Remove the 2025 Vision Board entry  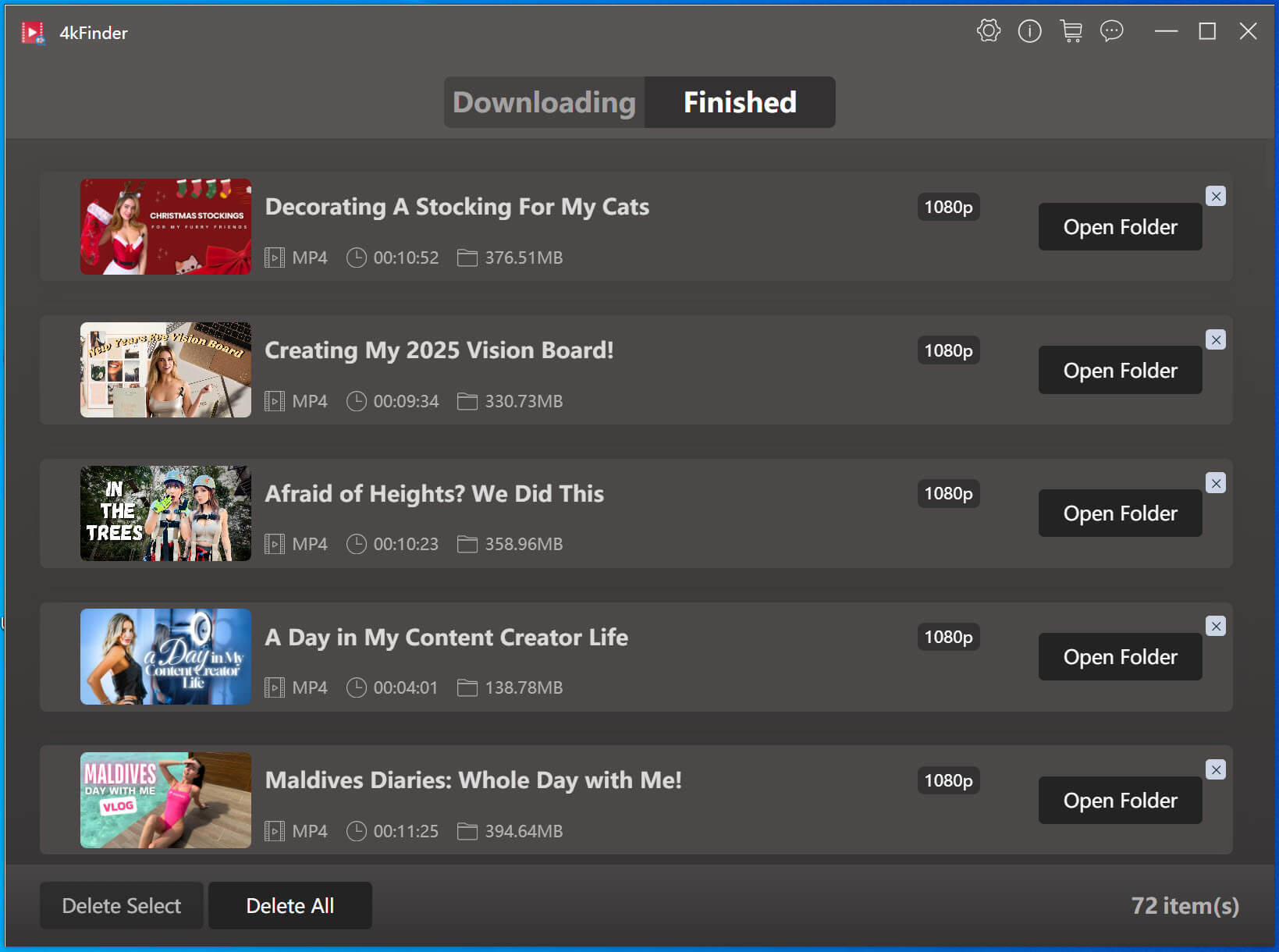(x=1215, y=340)
